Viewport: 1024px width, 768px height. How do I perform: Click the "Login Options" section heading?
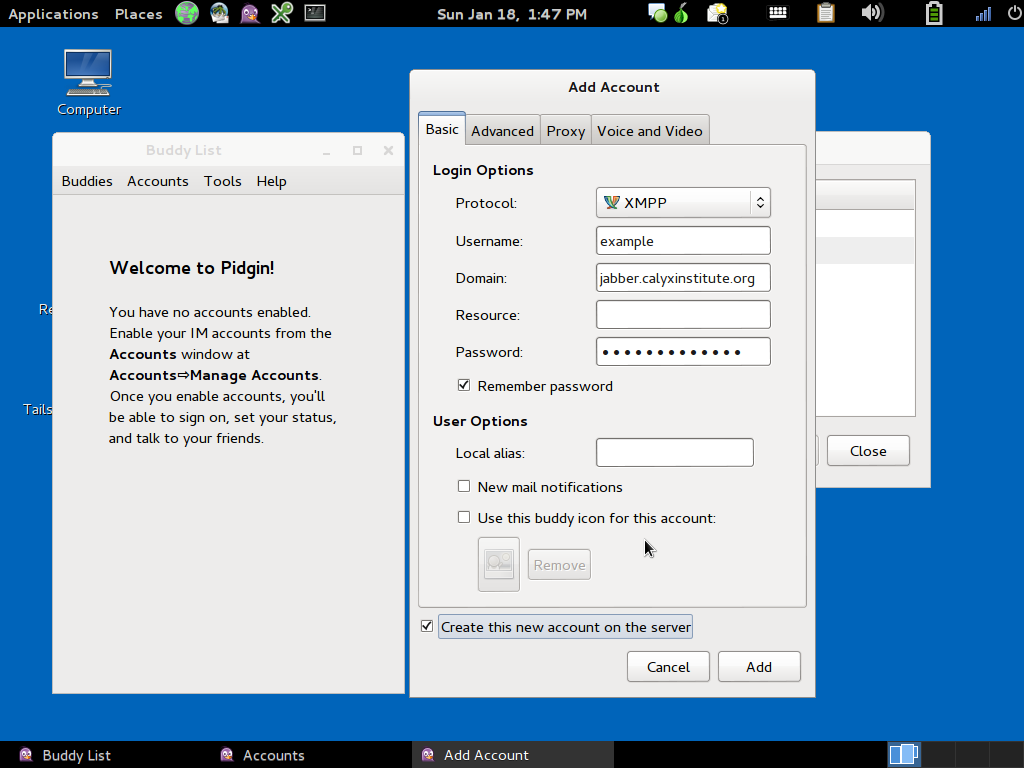pos(483,170)
